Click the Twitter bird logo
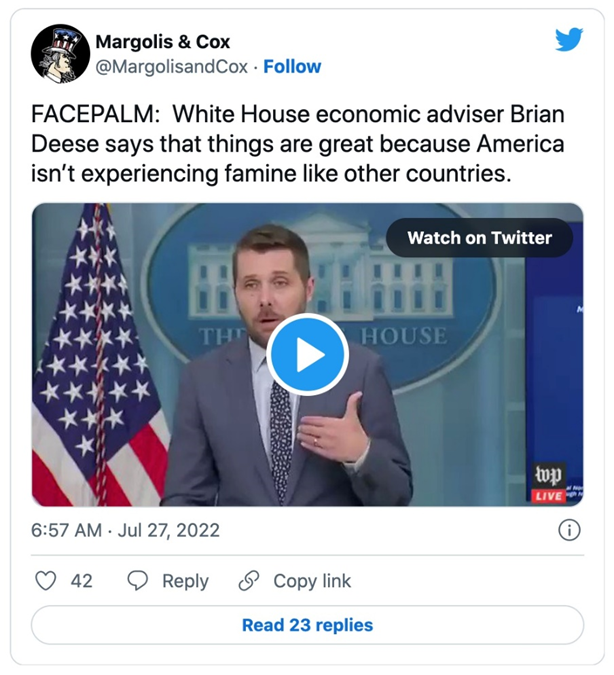 pyautogui.click(x=568, y=40)
